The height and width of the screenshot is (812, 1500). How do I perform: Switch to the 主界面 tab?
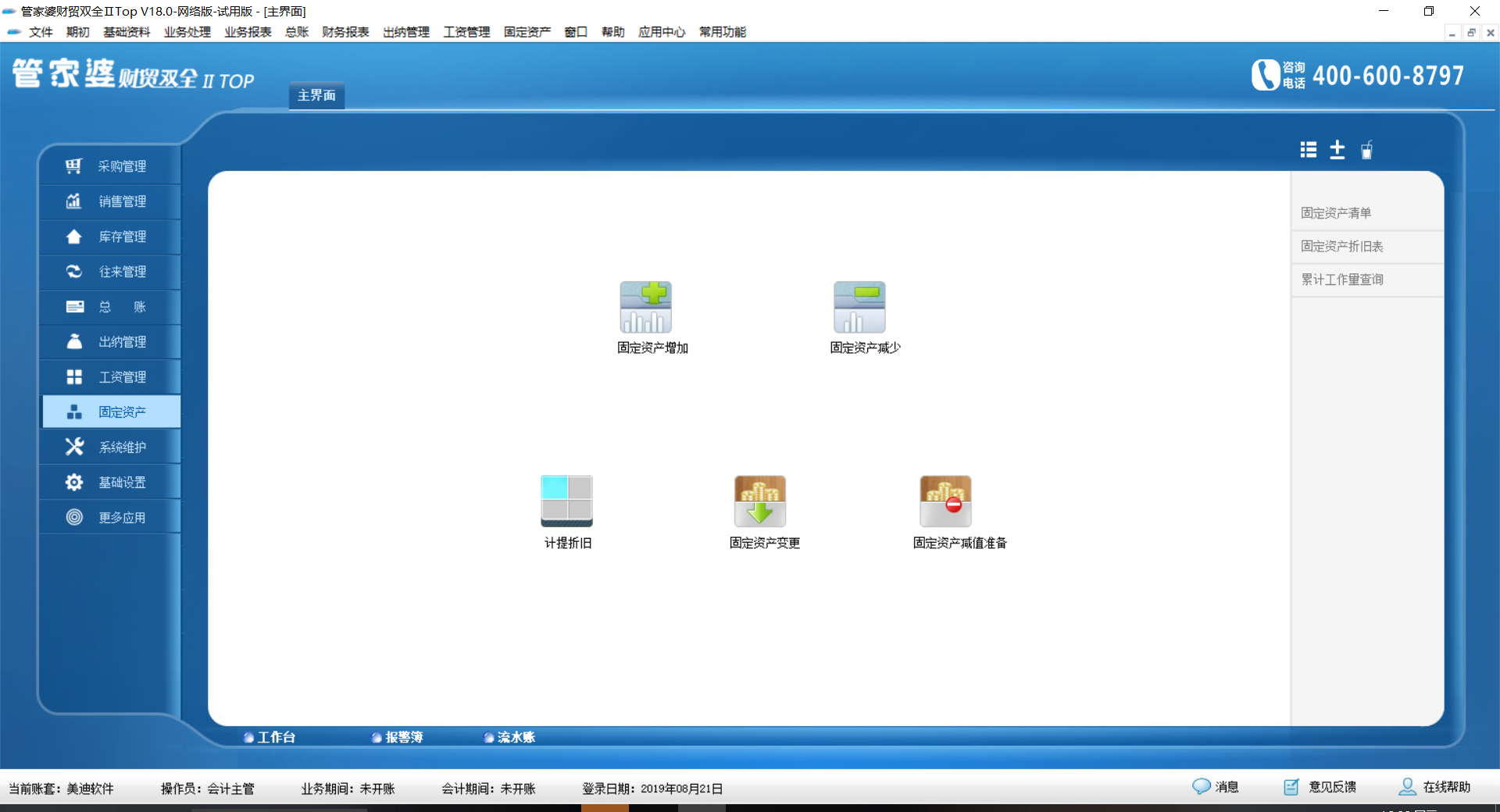(x=316, y=95)
